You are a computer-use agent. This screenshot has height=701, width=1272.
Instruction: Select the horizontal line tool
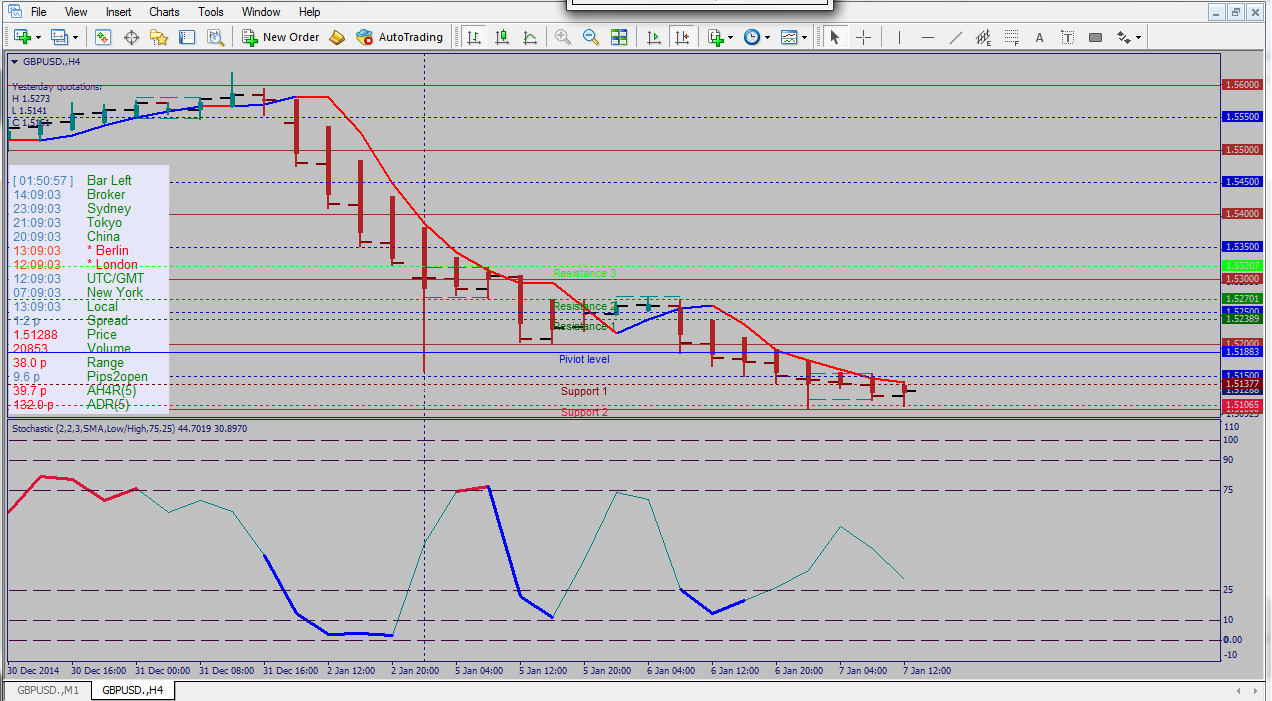coord(927,37)
